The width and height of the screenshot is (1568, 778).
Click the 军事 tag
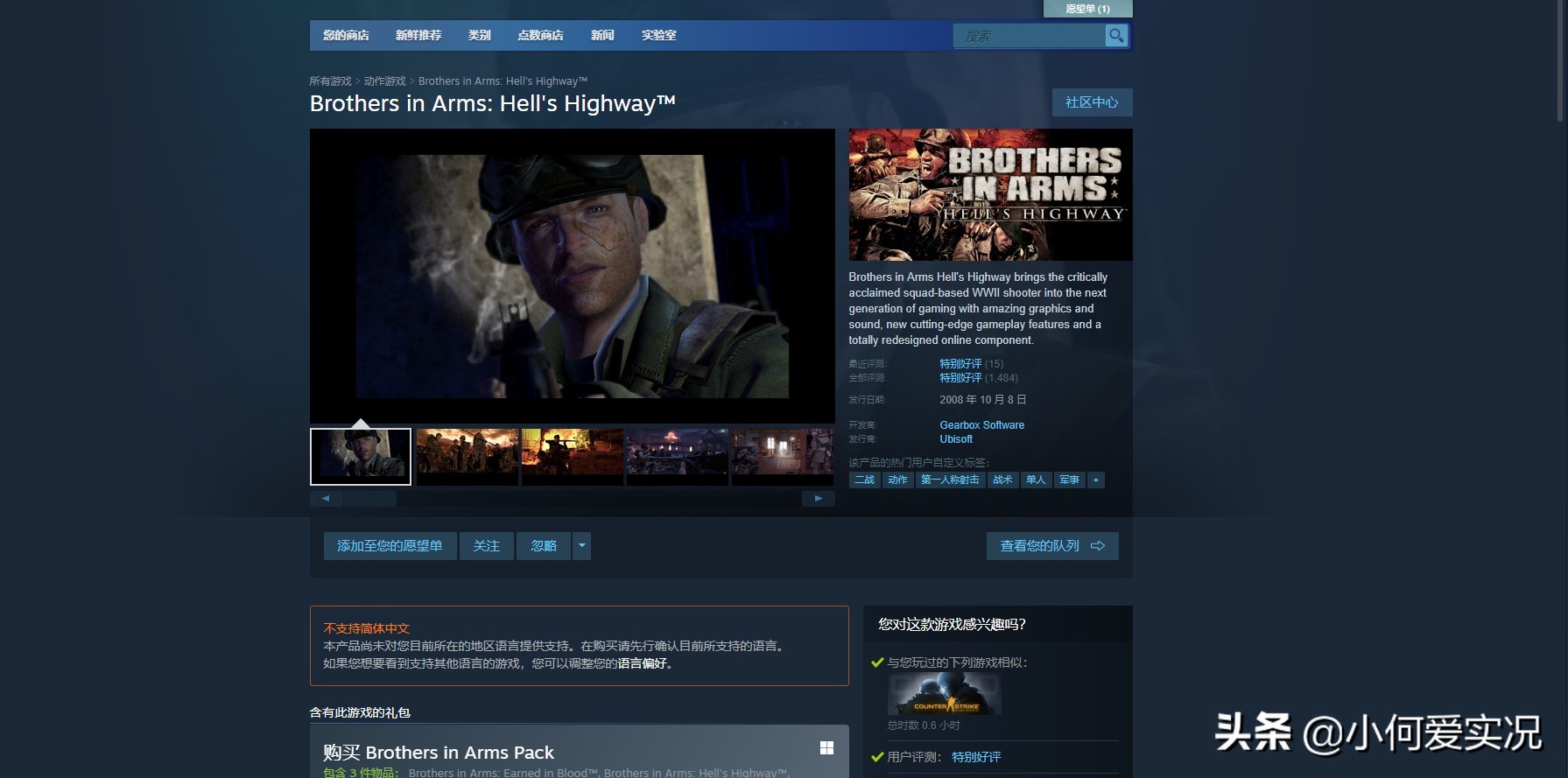[1069, 480]
